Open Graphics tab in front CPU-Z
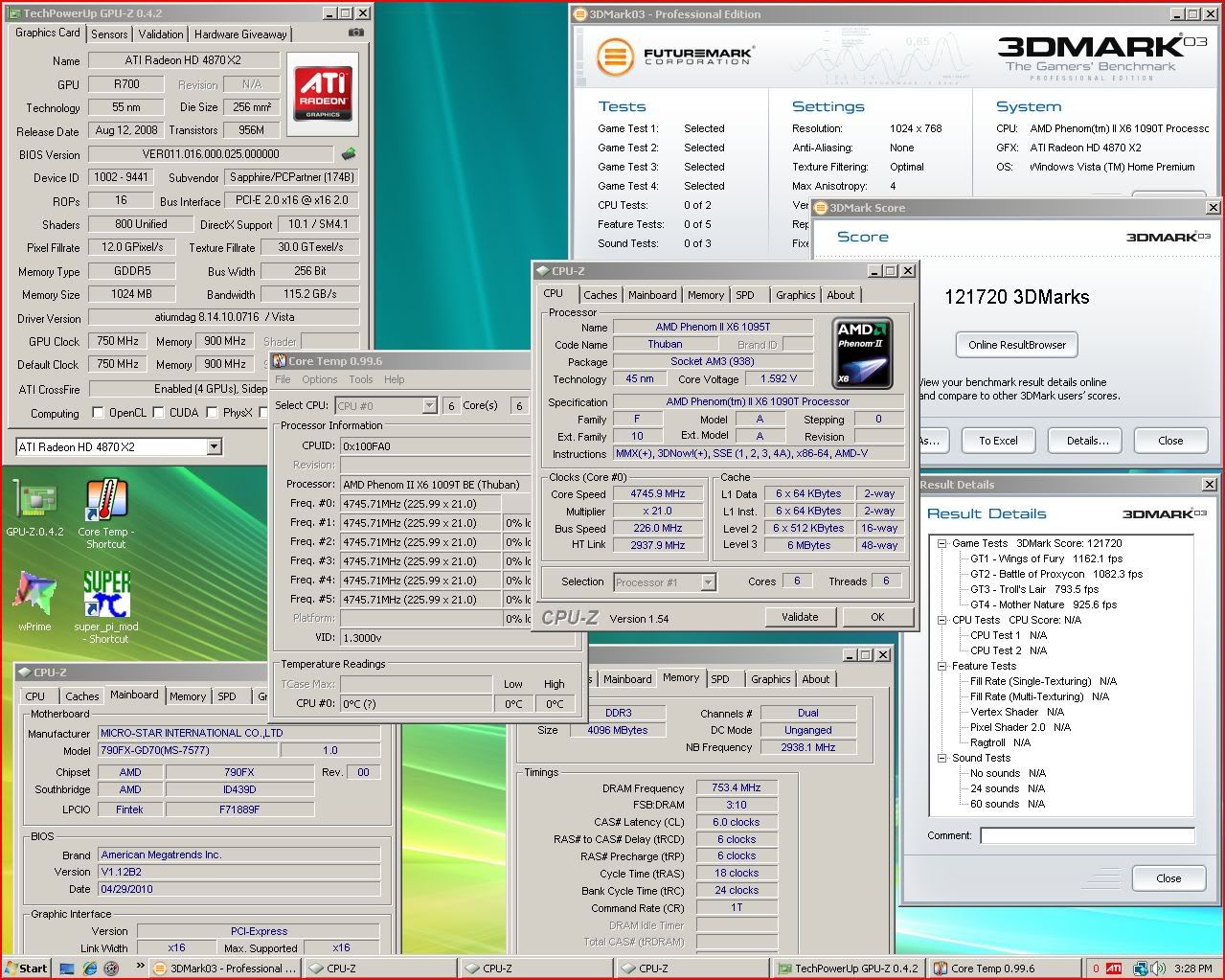Image resolution: width=1225 pixels, height=980 pixels. pyautogui.click(x=795, y=295)
